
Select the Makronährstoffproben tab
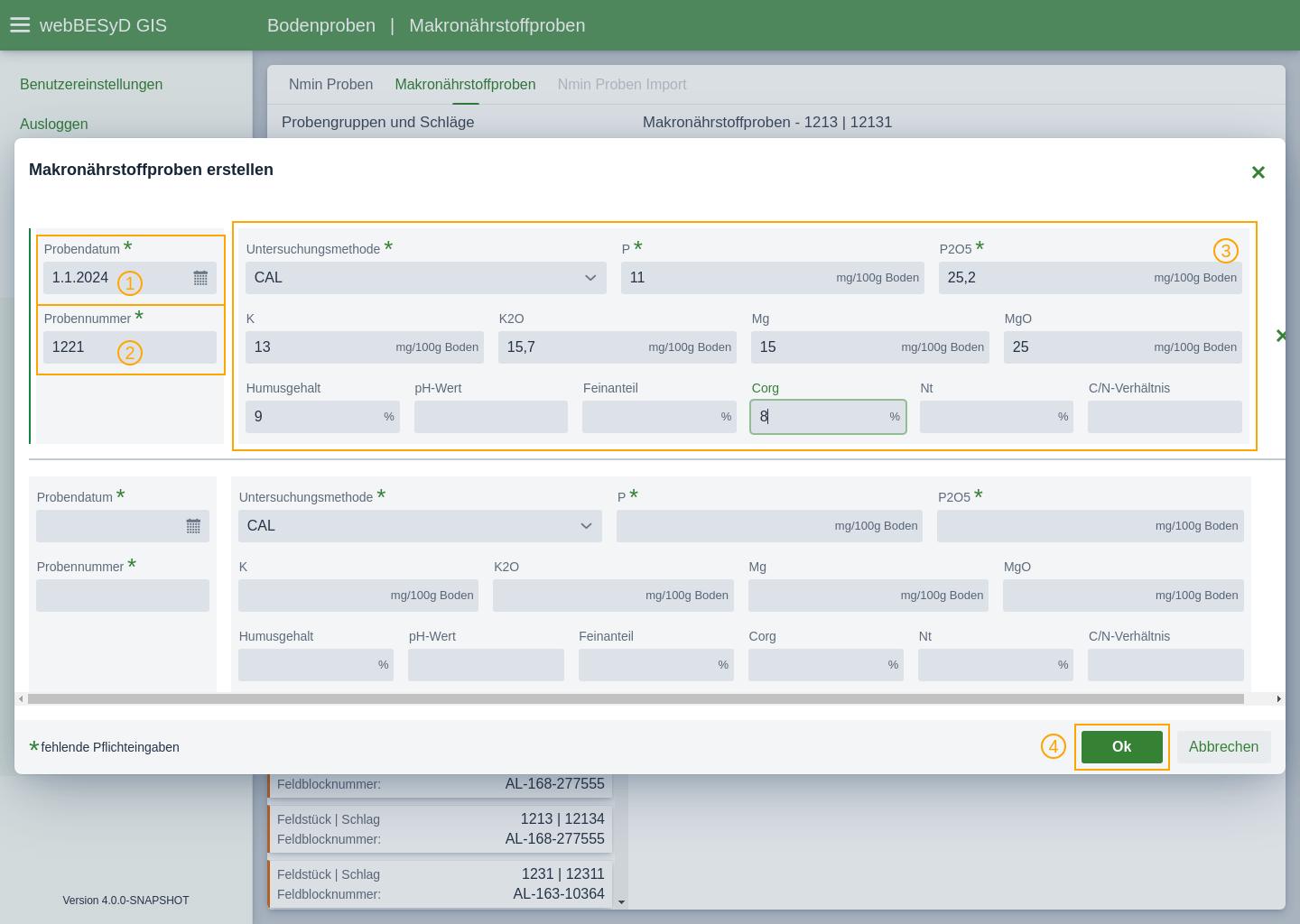tap(465, 85)
